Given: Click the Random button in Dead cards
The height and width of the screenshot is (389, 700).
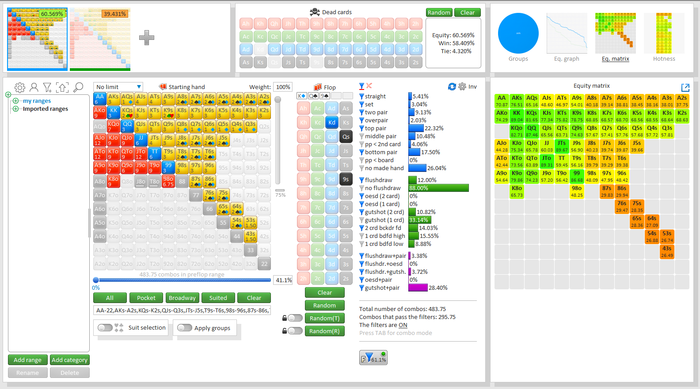Looking at the screenshot, I should point(439,13).
